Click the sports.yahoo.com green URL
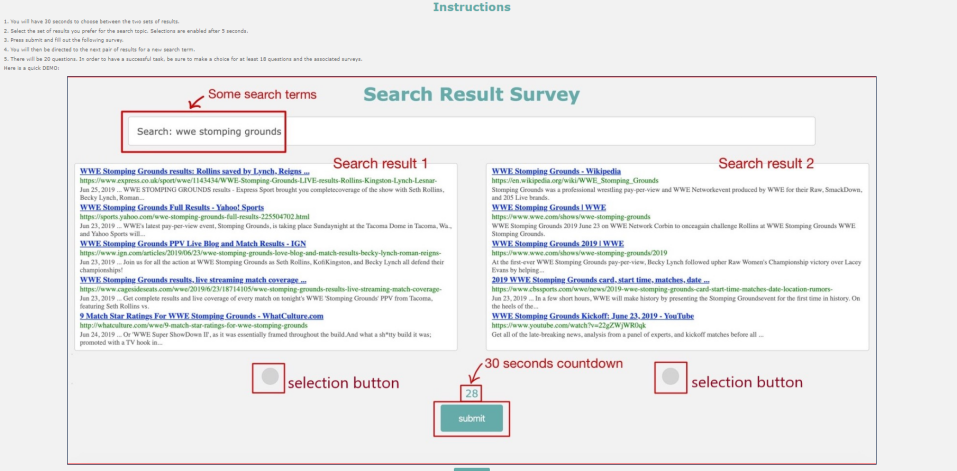957x471 pixels. point(195,217)
